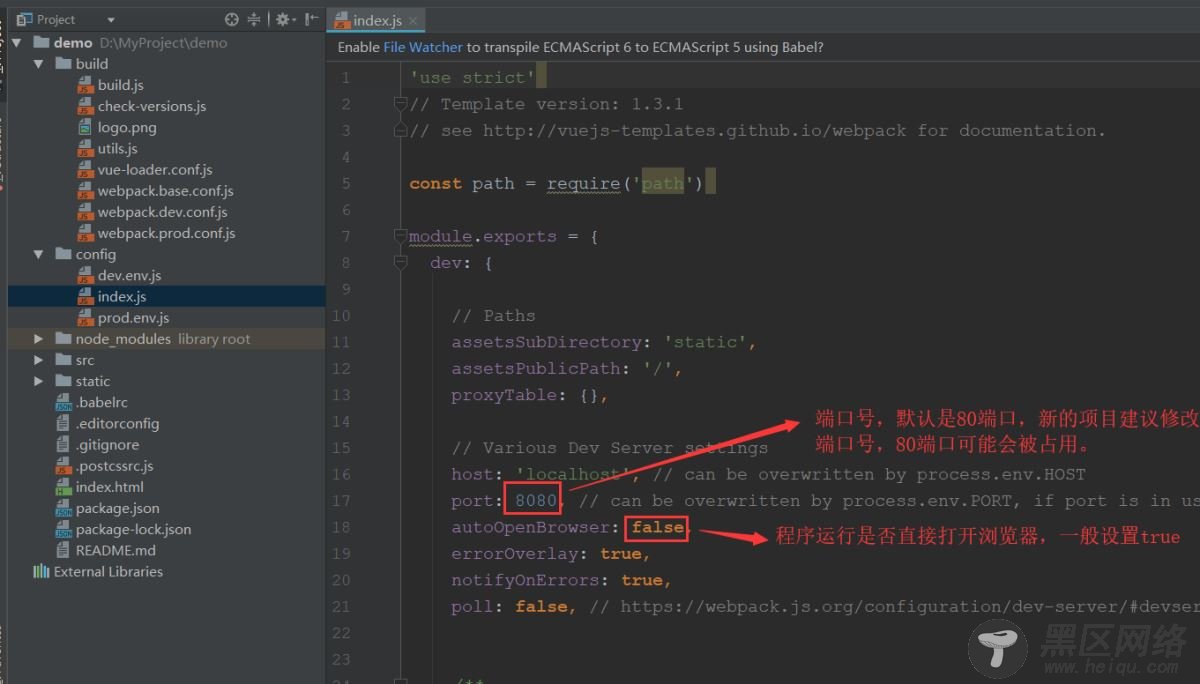The height and width of the screenshot is (684, 1200).
Task: Select webpack.base.conf.js file
Action: [x=165, y=190]
